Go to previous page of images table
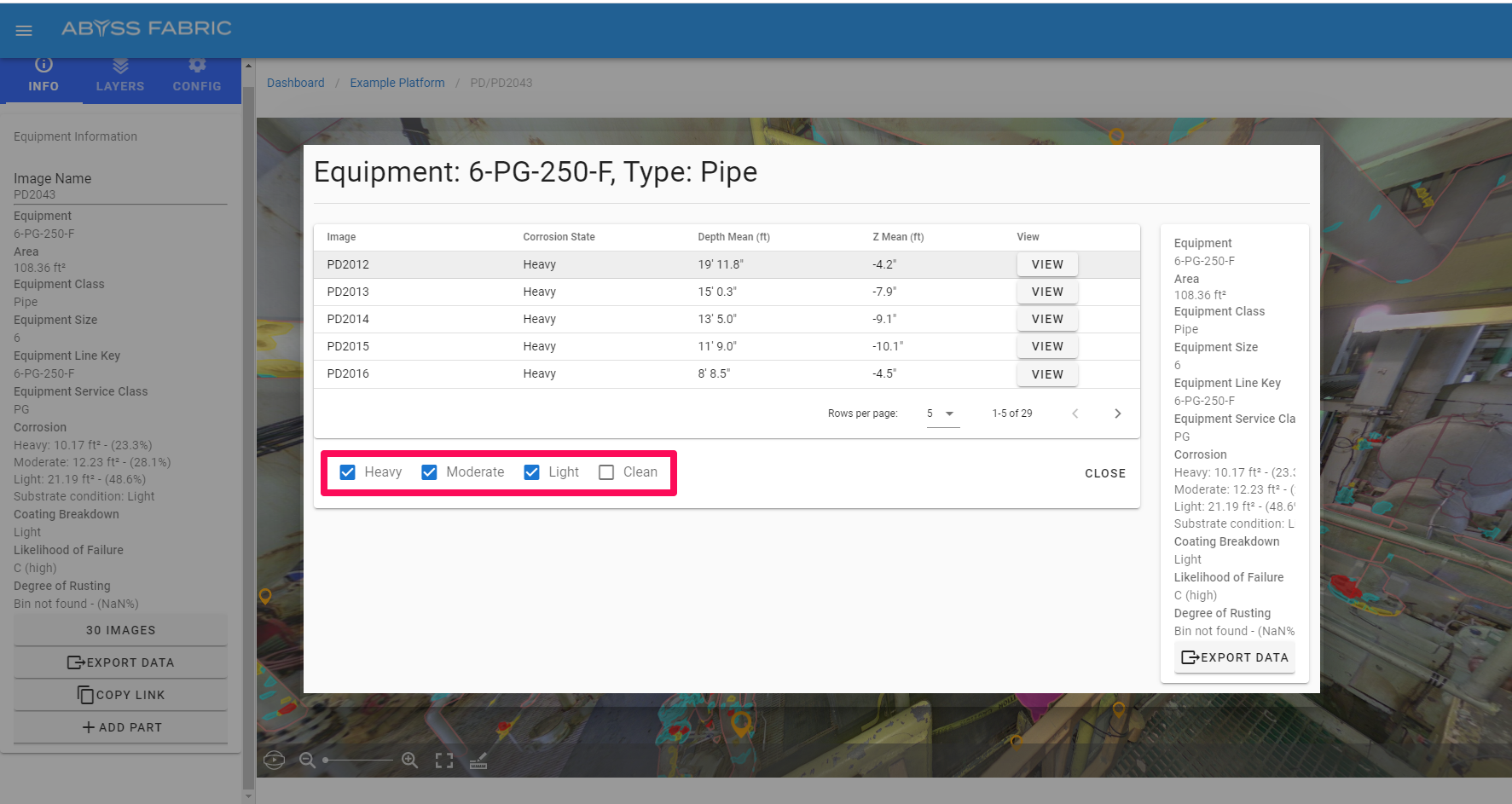This screenshot has height=804, width=1512. [1075, 414]
